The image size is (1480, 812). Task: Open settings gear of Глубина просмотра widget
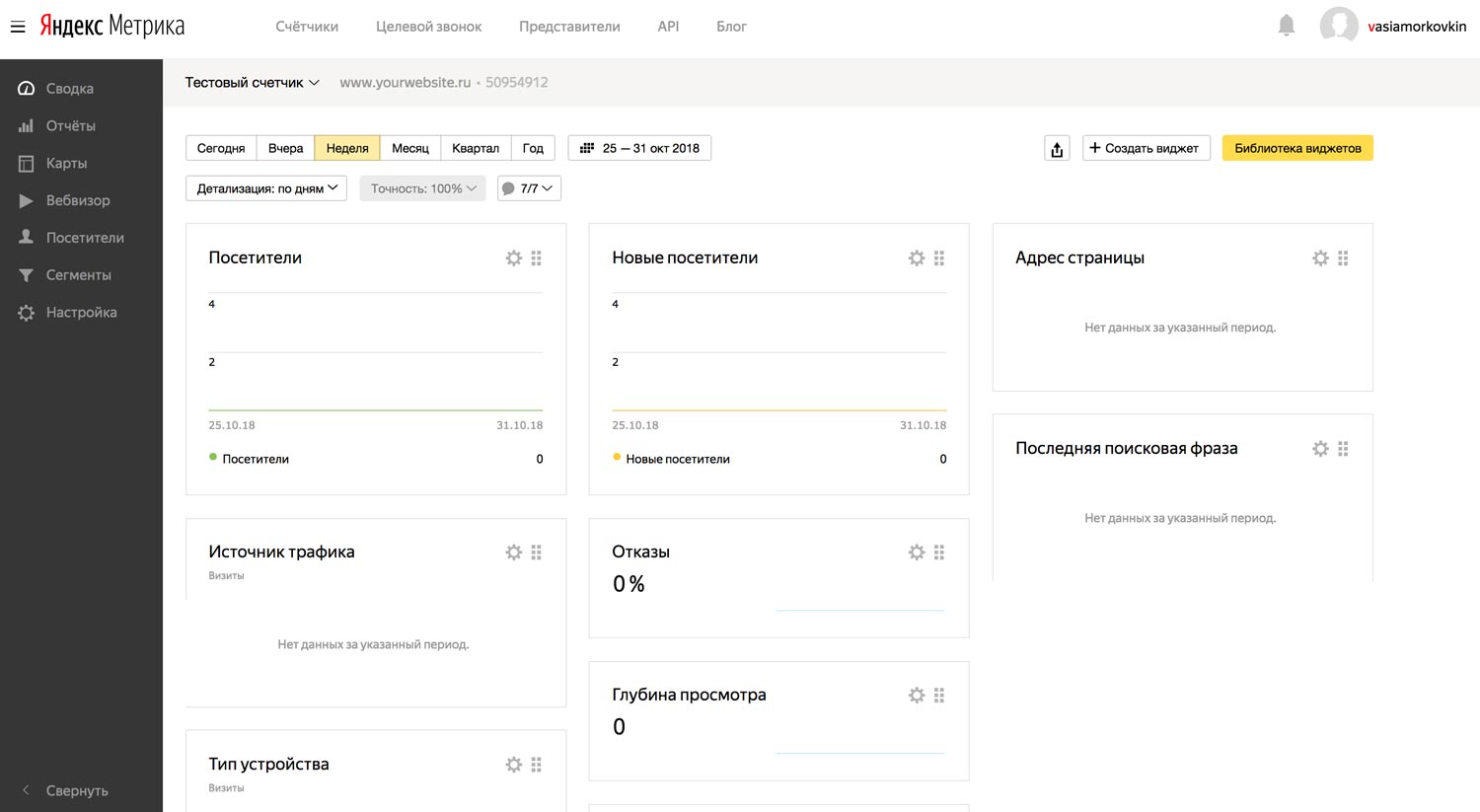click(x=917, y=696)
